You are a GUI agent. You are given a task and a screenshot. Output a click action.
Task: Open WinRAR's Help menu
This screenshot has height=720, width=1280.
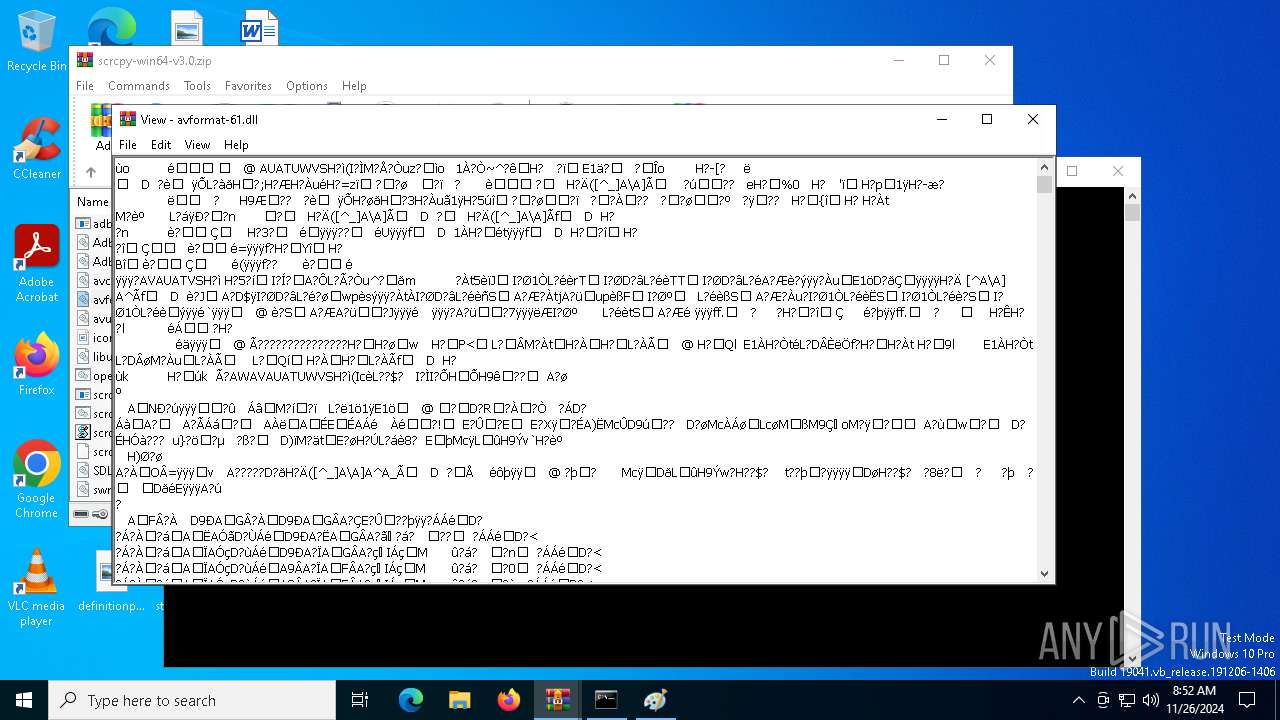coord(354,86)
